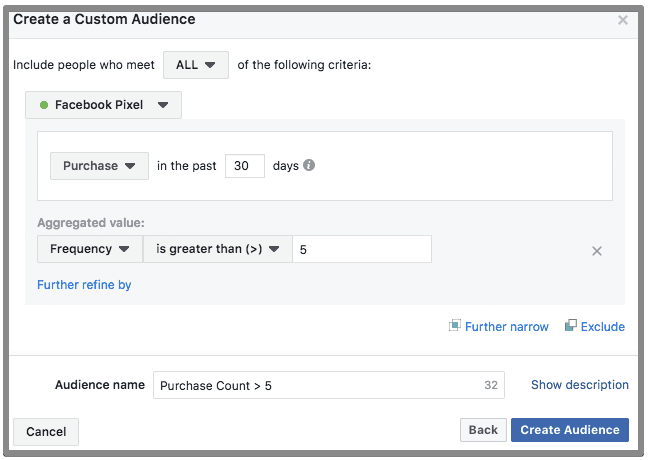
Task: Remove the aggregated value rule
Action: tap(597, 251)
